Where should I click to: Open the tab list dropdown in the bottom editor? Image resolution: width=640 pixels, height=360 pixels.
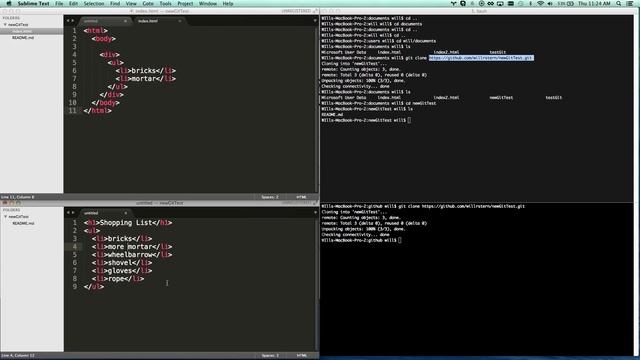tap(315, 213)
